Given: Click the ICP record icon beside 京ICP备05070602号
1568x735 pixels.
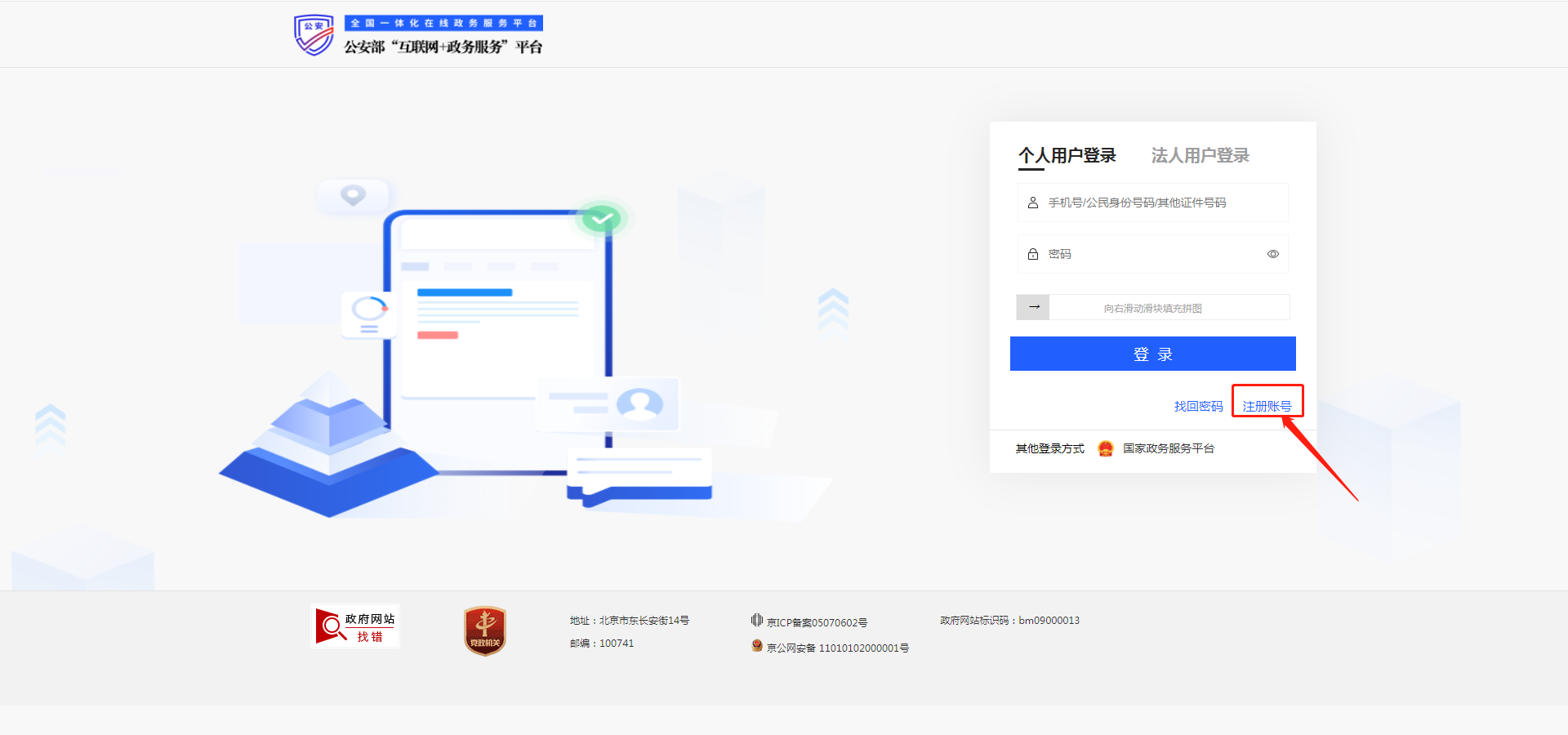Looking at the screenshot, I should click(757, 621).
